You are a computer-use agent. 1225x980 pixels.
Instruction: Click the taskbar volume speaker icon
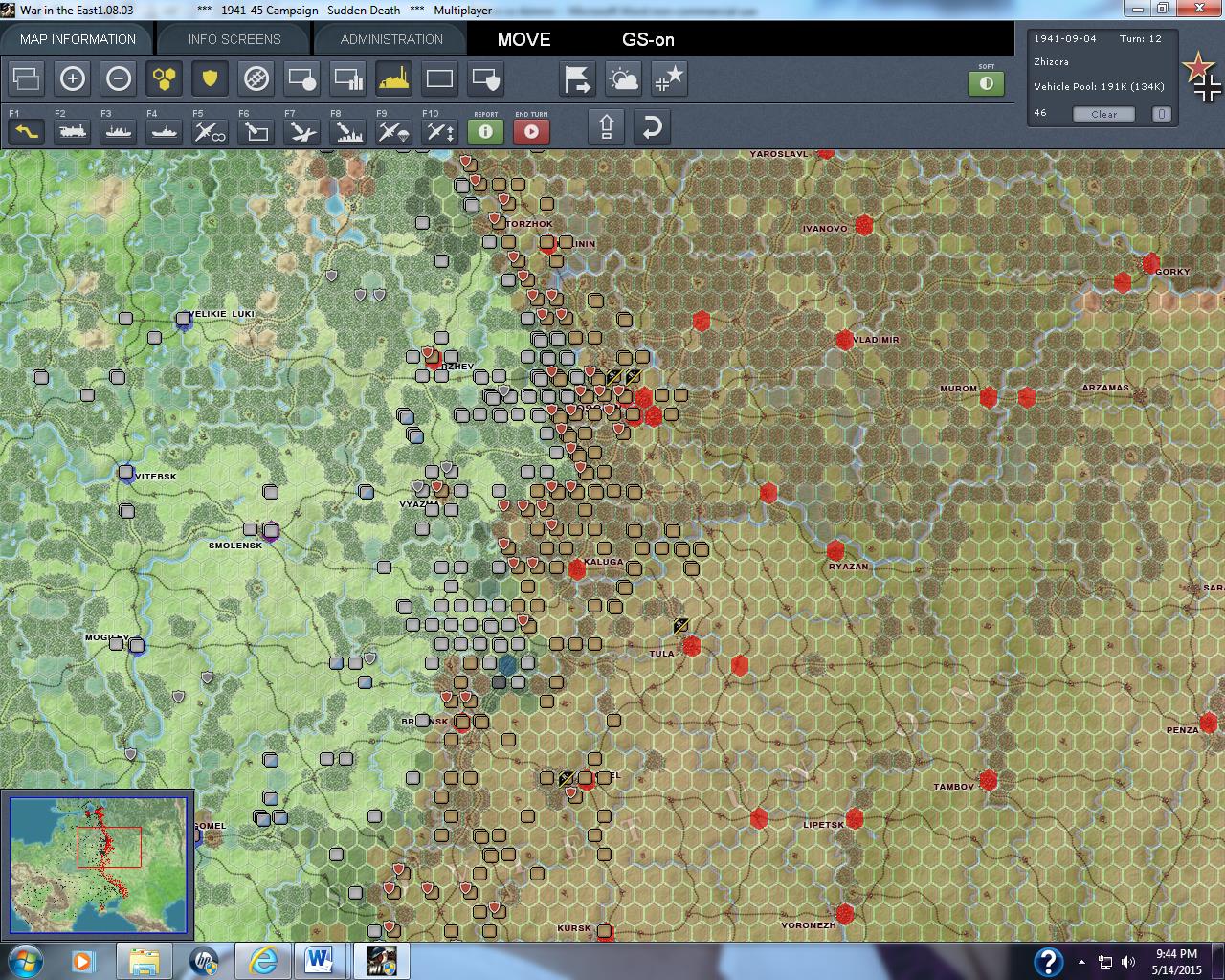click(x=1128, y=962)
